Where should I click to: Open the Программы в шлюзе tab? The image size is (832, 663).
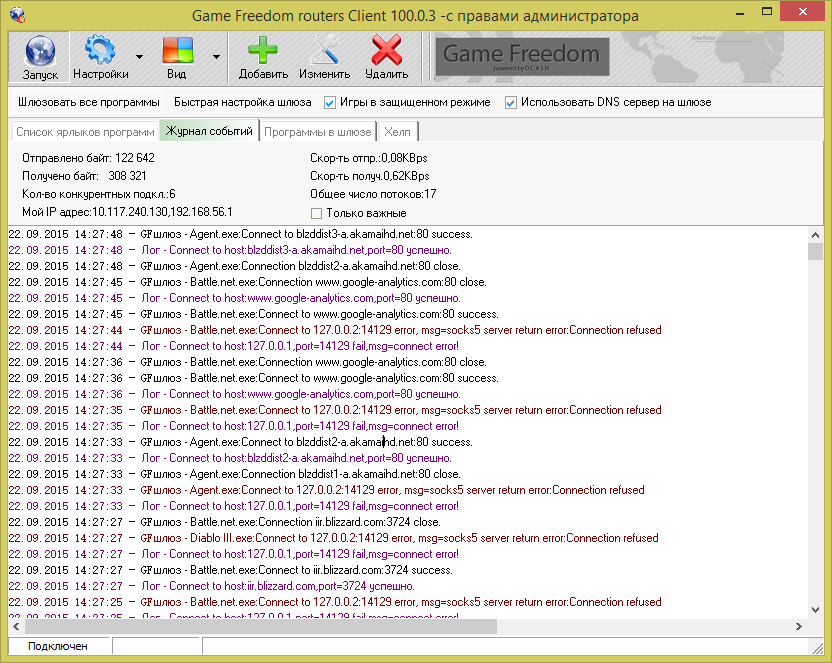318,132
